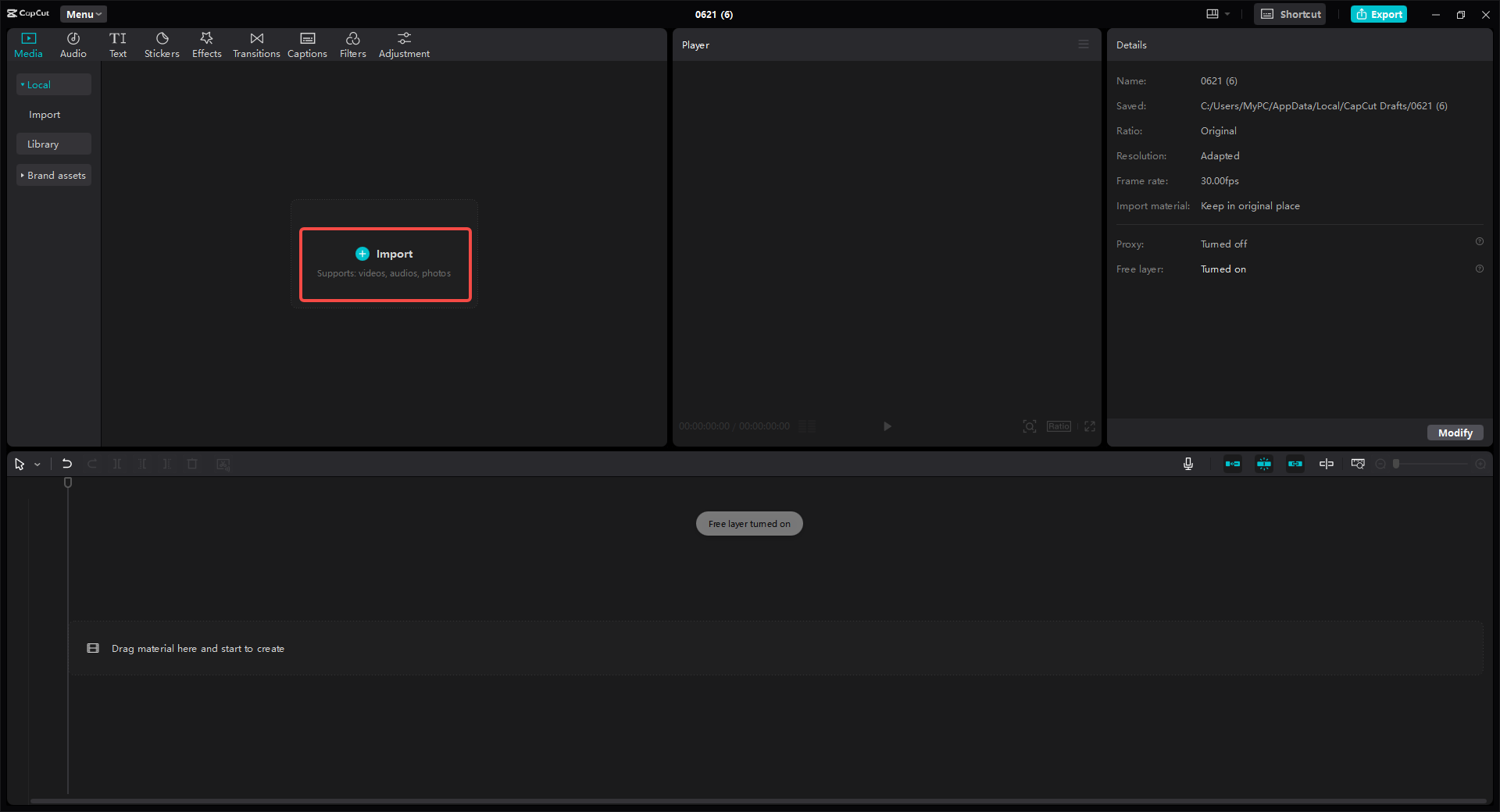This screenshot has width=1500, height=812.
Task: Open the layout switcher icon
Action: click(1212, 14)
